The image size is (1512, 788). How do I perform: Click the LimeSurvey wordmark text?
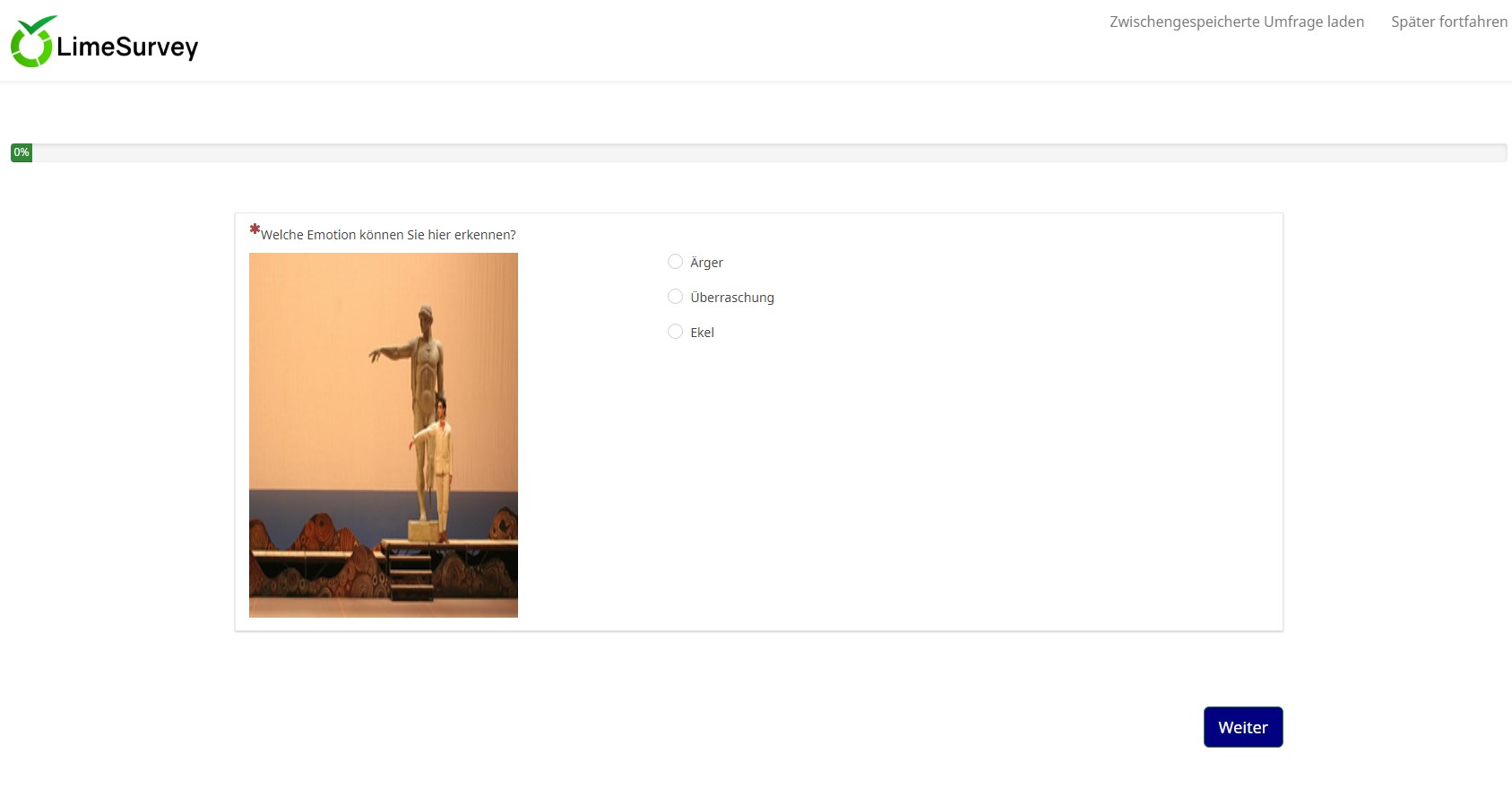pyautogui.click(x=127, y=47)
